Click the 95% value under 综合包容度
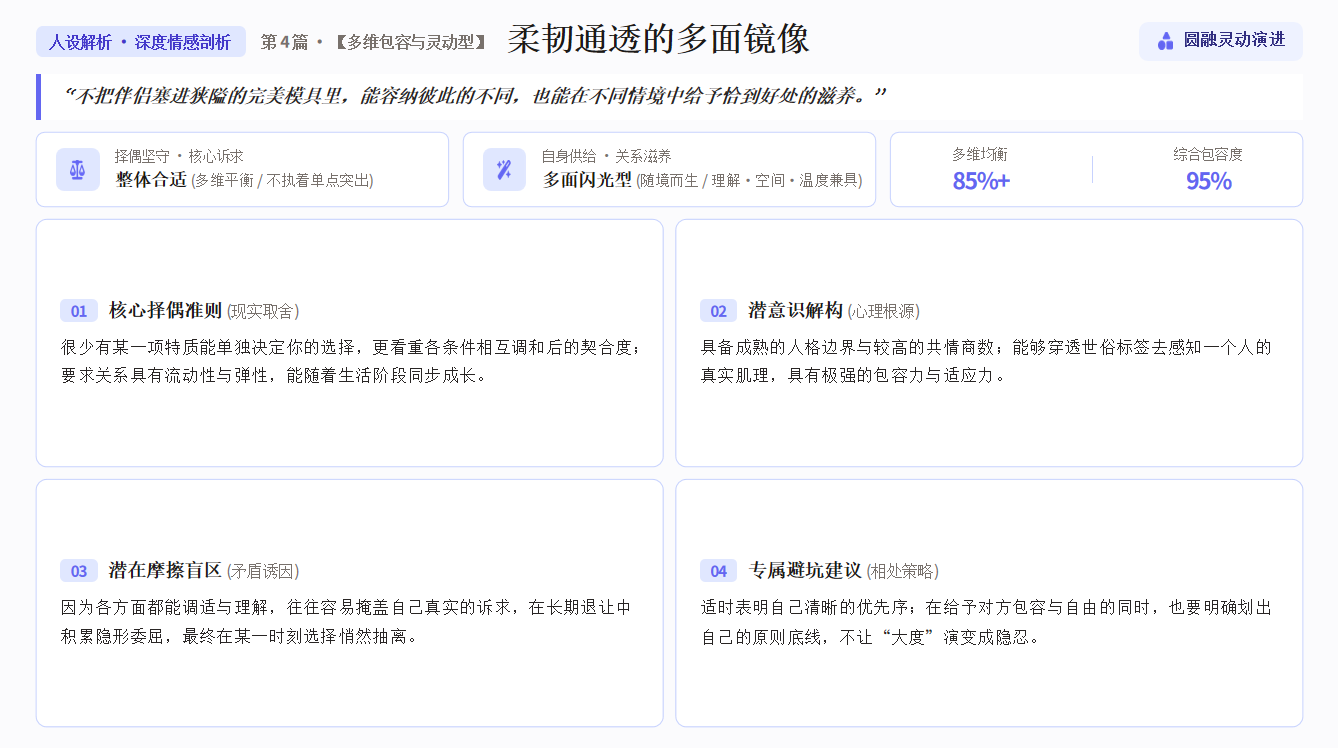The height and width of the screenshot is (748, 1338). [x=1208, y=181]
